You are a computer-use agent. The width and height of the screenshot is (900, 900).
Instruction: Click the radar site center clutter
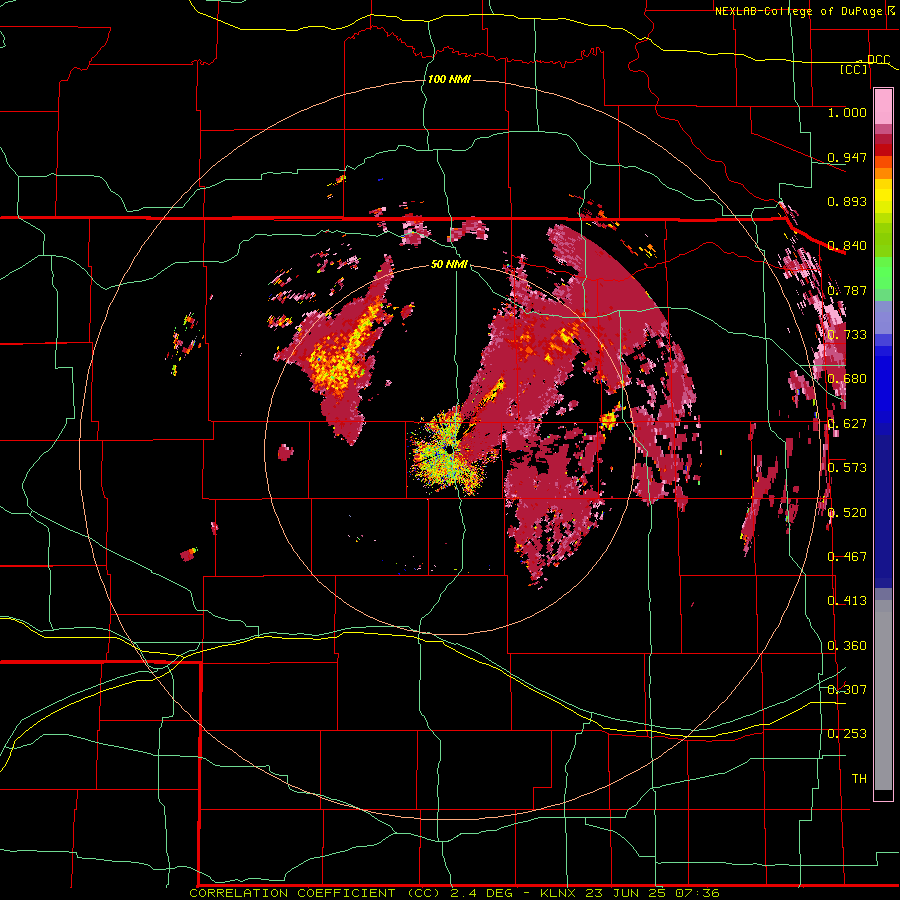pos(449,451)
